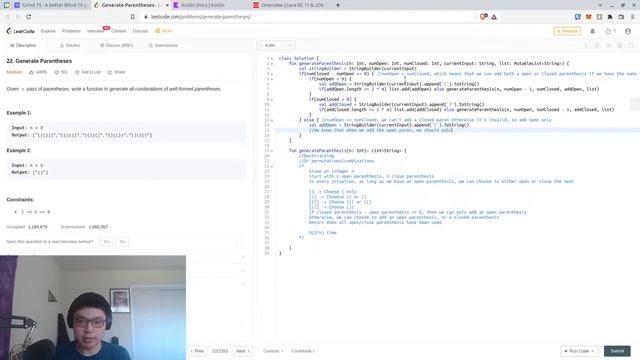Open Interview in LeetCode navbar
Viewport: 640px width, 360px height.
pos(96,31)
